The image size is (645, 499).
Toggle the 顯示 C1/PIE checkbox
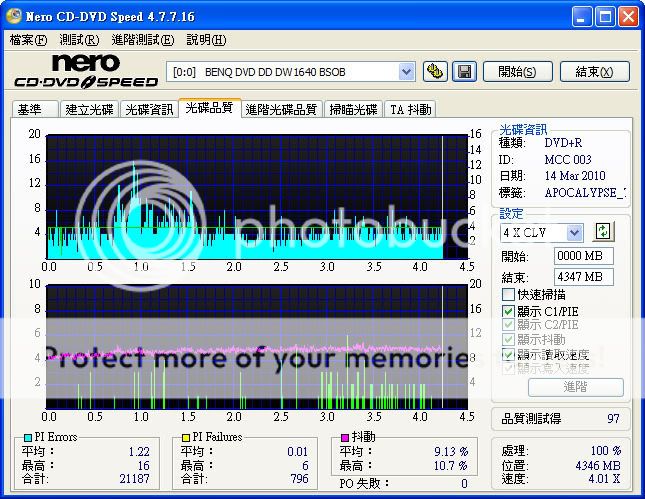pyautogui.click(x=508, y=311)
